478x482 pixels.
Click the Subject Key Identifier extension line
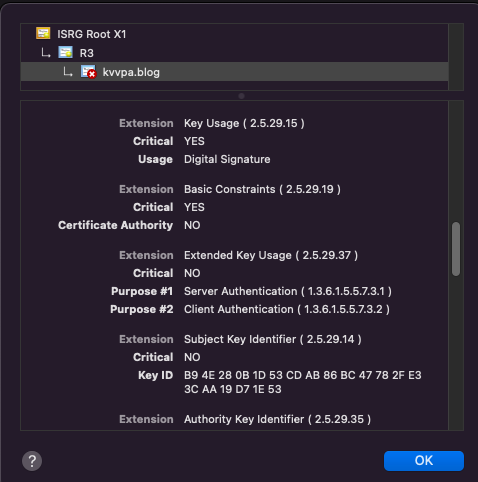coord(273,339)
